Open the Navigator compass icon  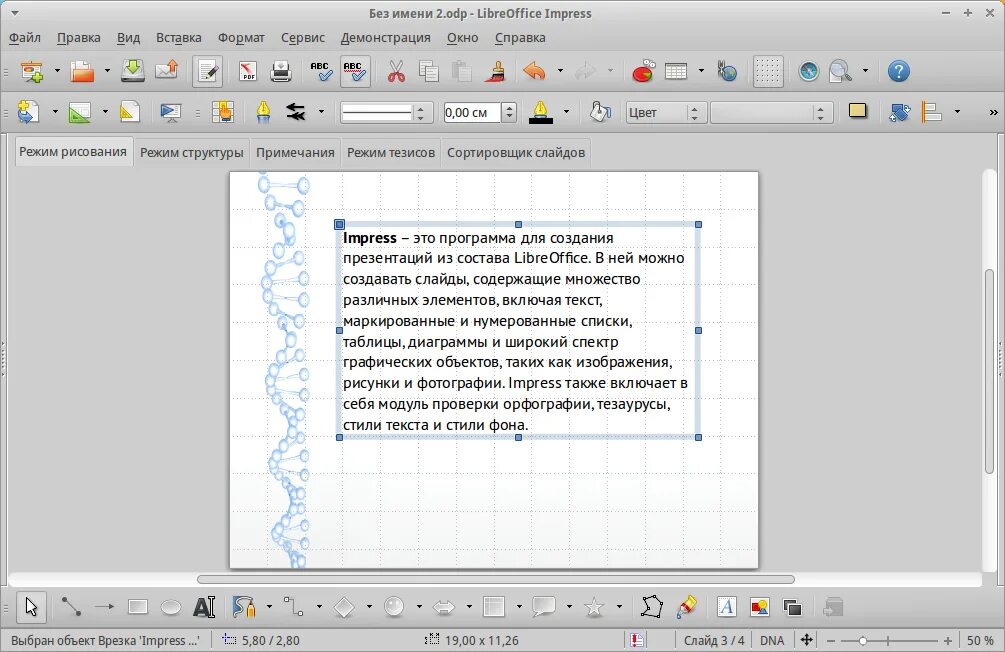[x=809, y=71]
